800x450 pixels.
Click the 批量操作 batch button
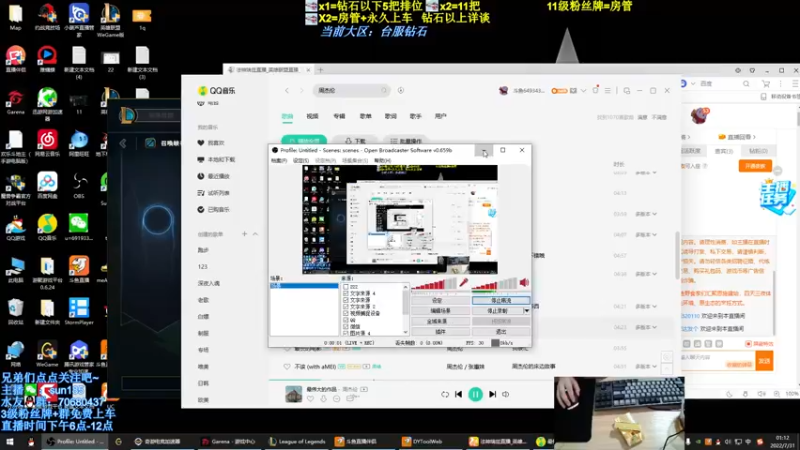[x=406, y=141]
